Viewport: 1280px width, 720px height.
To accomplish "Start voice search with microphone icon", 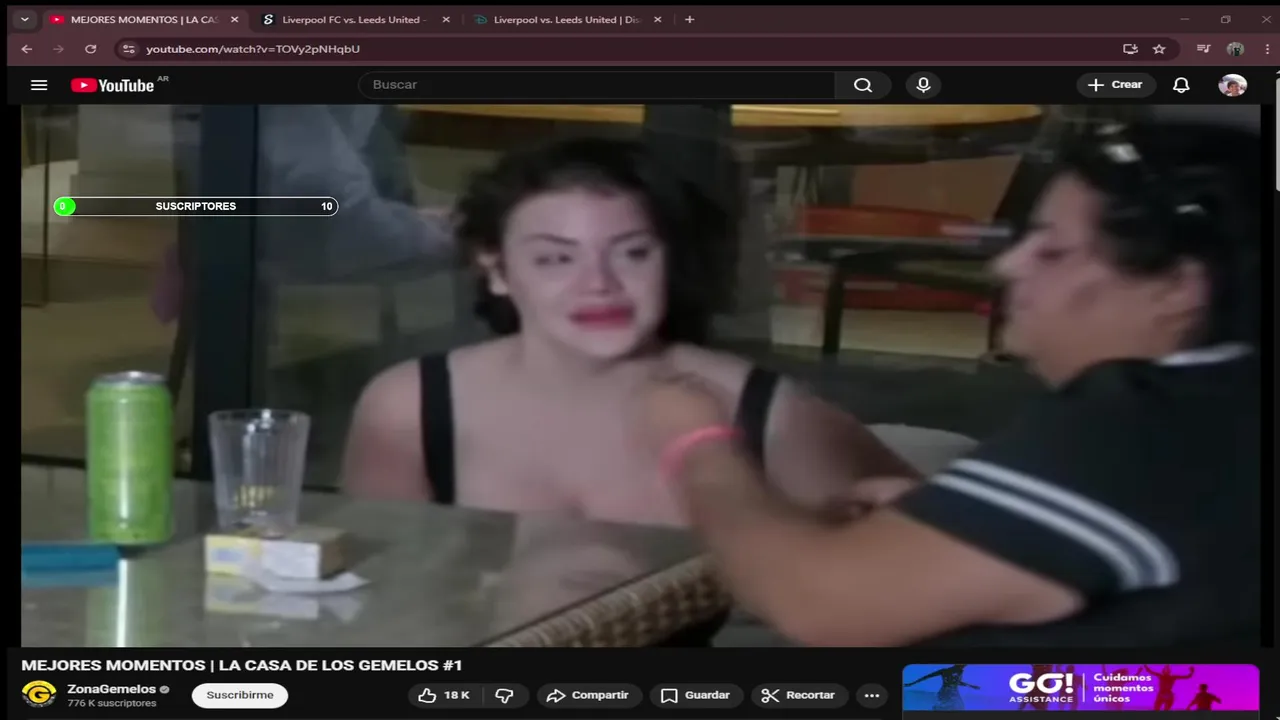I will pyautogui.click(x=923, y=85).
